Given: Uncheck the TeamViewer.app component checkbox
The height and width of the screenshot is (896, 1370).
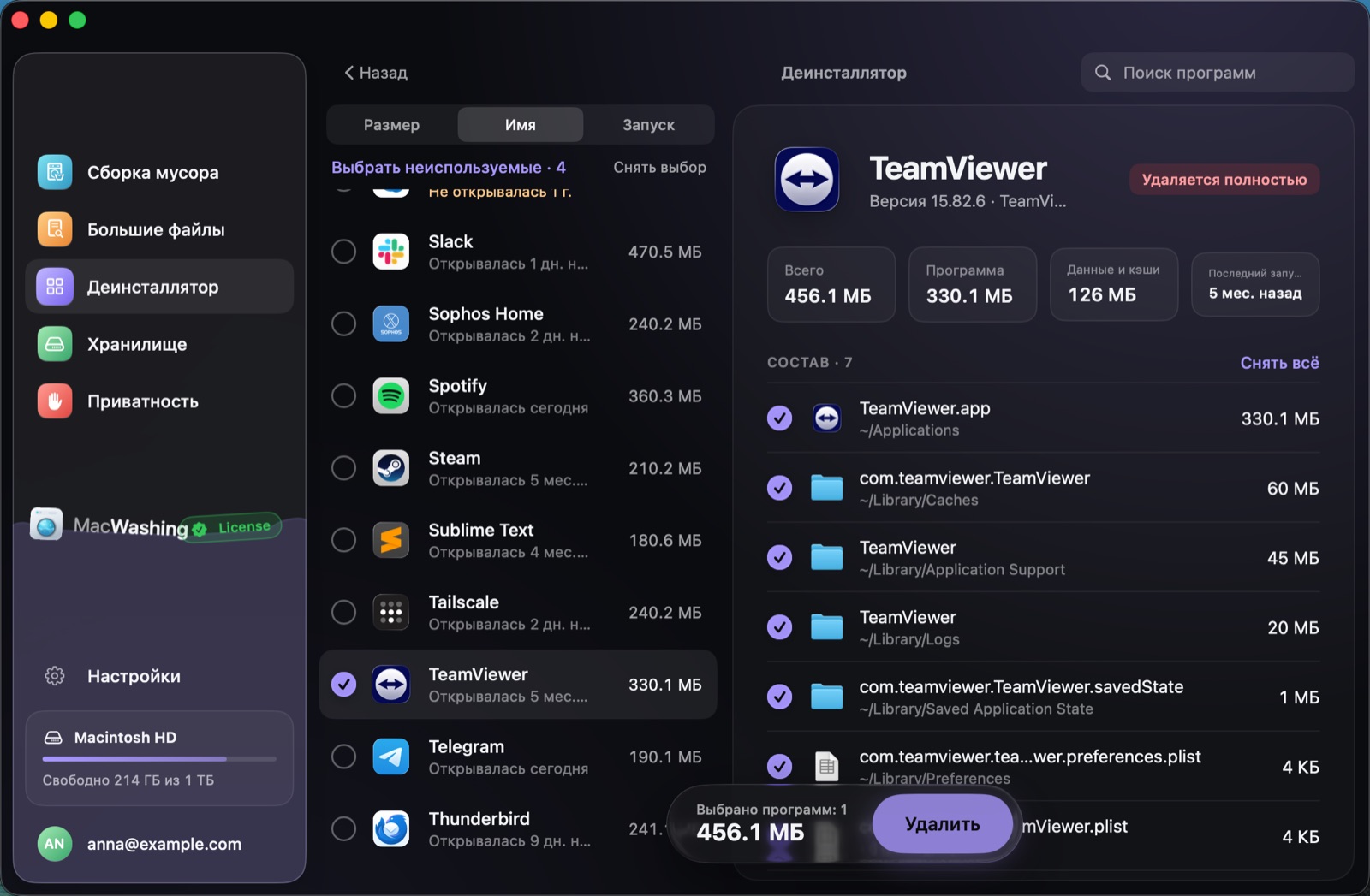Looking at the screenshot, I should point(779,418).
